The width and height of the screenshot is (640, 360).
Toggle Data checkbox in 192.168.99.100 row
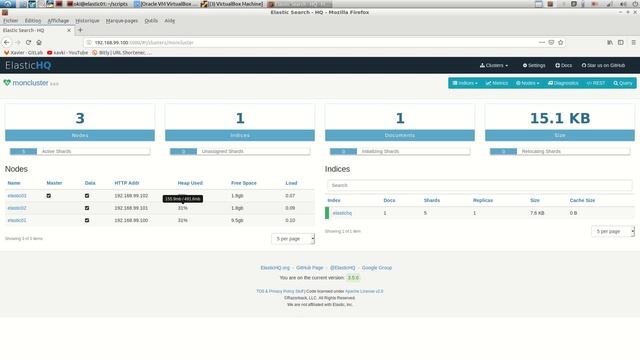click(x=87, y=220)
